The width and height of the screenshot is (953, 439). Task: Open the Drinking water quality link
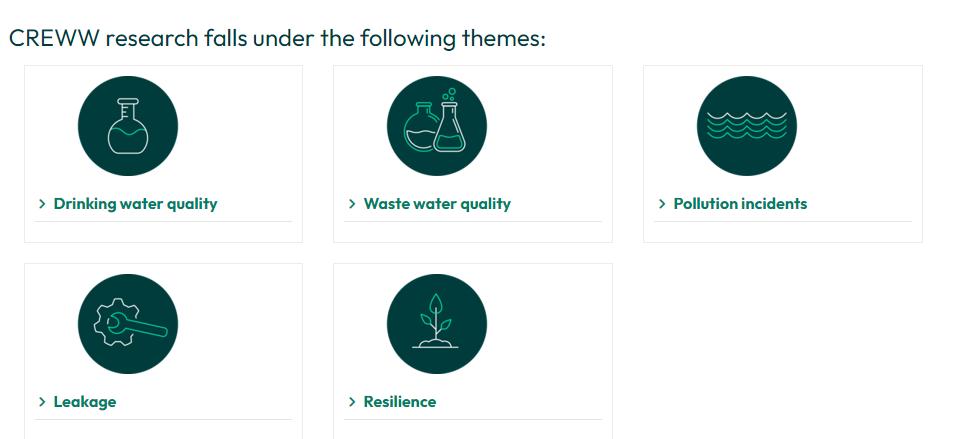point(135,204)
